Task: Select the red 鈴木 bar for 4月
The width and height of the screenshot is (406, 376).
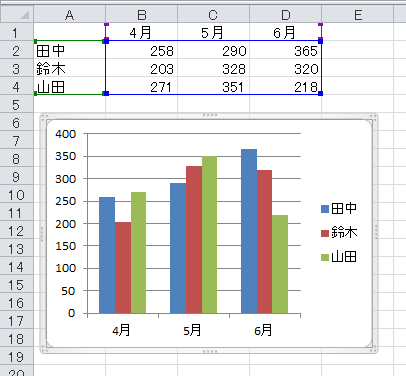Action: click(x=123, y=268)
